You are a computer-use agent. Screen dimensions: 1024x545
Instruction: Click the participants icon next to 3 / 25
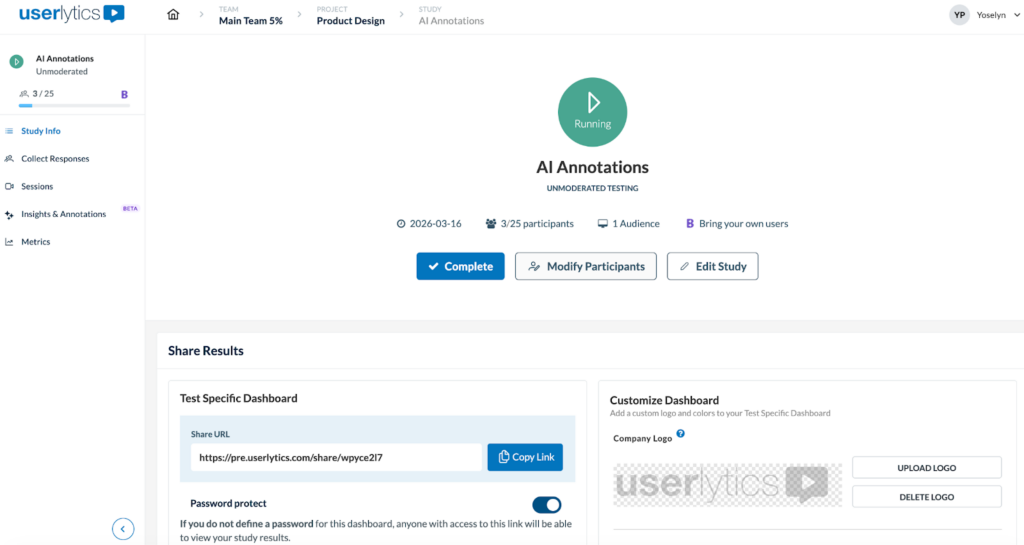click(x=24, y=94)
